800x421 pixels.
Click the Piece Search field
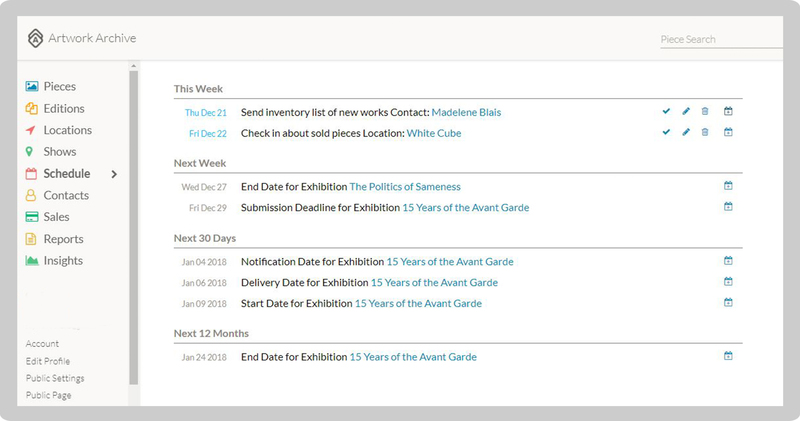pyautogui.click(x=718, y=40)
